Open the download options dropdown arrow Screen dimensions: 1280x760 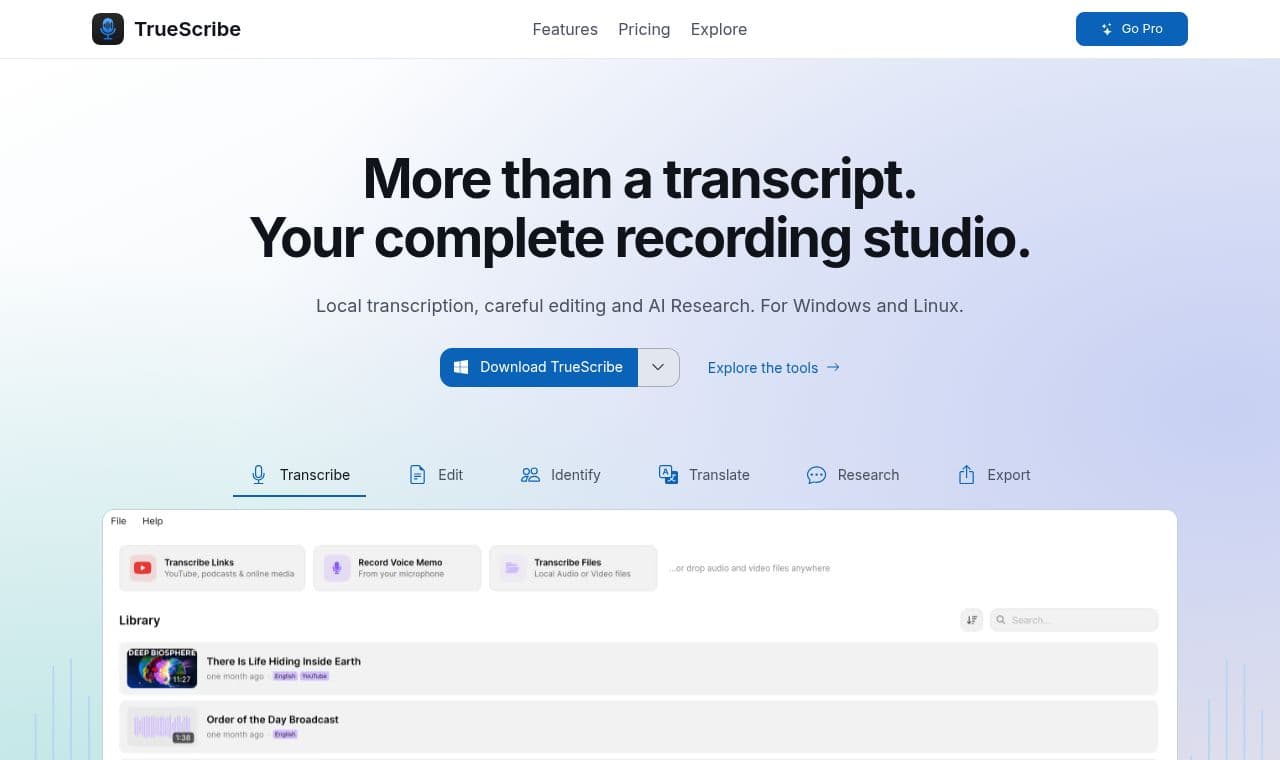click(658, 367)
